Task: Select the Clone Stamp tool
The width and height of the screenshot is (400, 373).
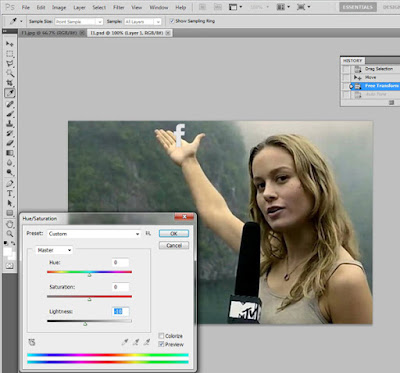Action: coord(10,124)
